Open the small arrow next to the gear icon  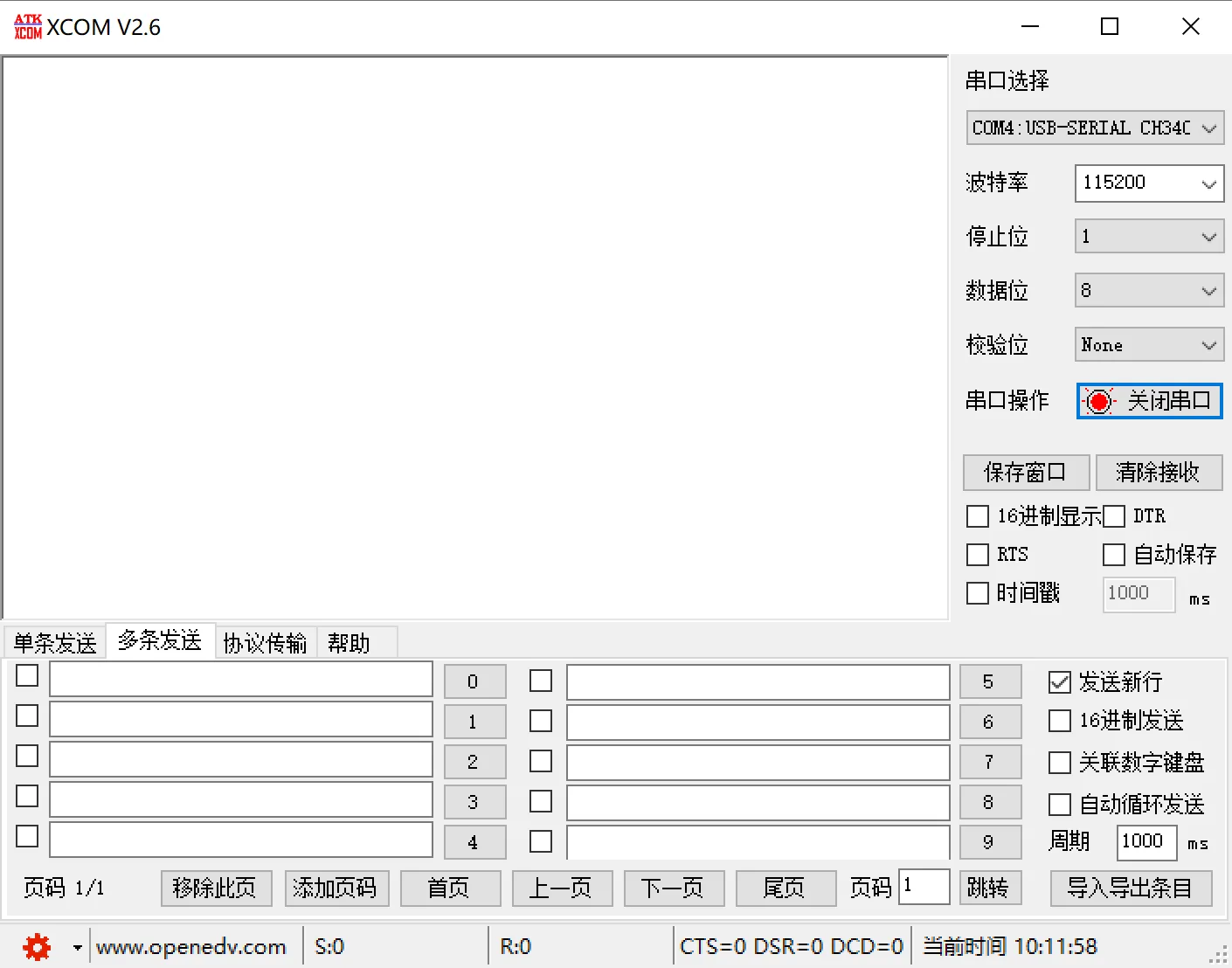click(x=77, y=948)
